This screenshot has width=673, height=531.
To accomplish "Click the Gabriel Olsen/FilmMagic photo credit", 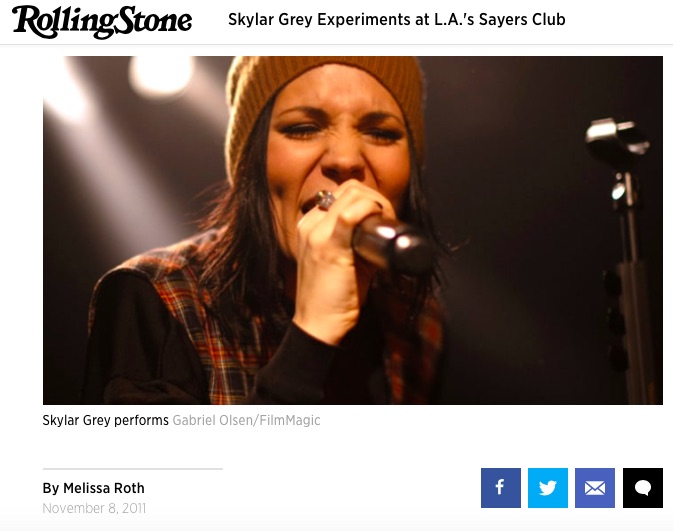I will 246,420.
